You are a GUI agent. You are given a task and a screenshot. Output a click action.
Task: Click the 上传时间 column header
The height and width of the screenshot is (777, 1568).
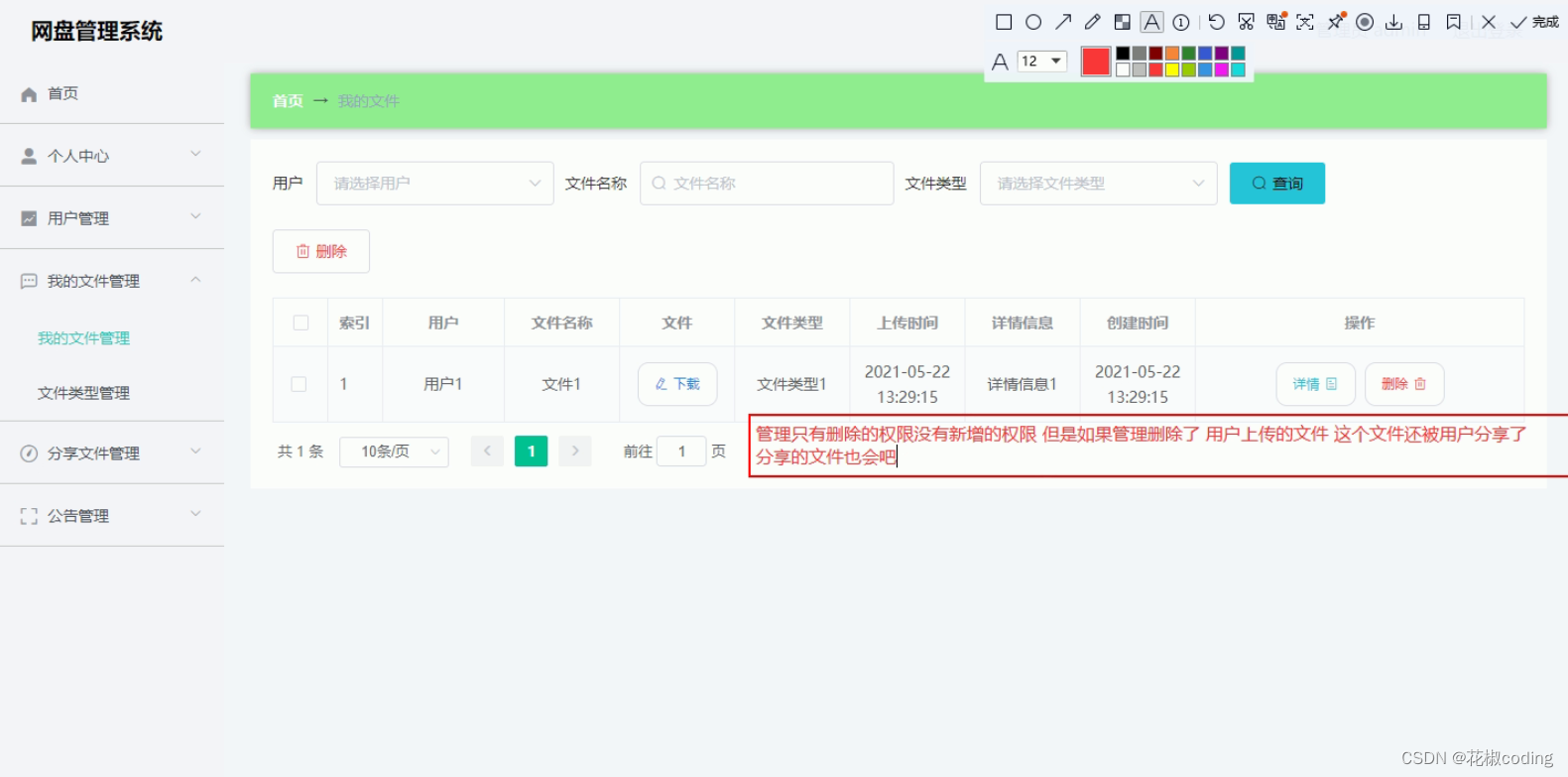(906, 323)
